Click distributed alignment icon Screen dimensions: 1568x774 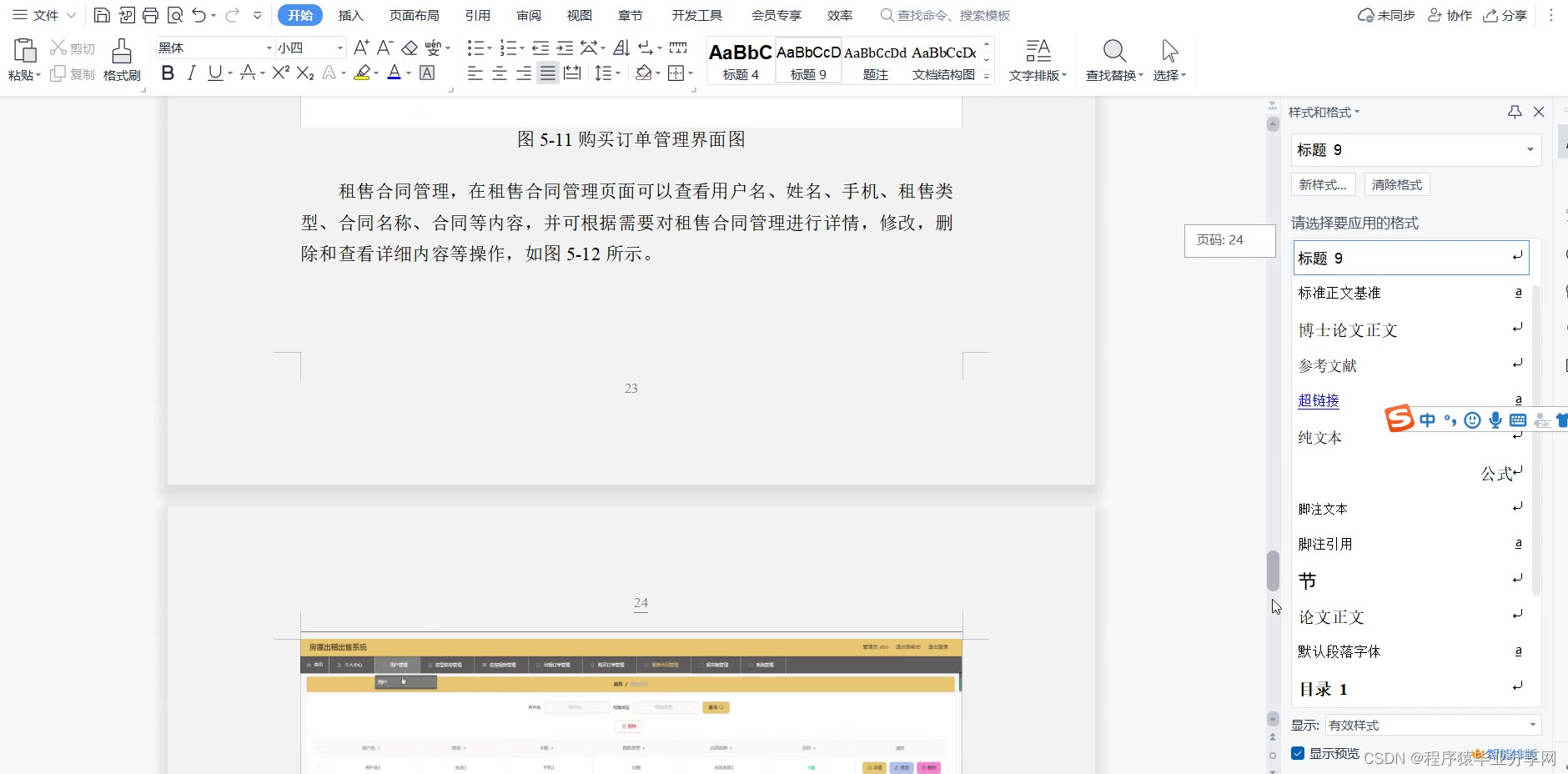pyautogui.click(x=572, y=73)
